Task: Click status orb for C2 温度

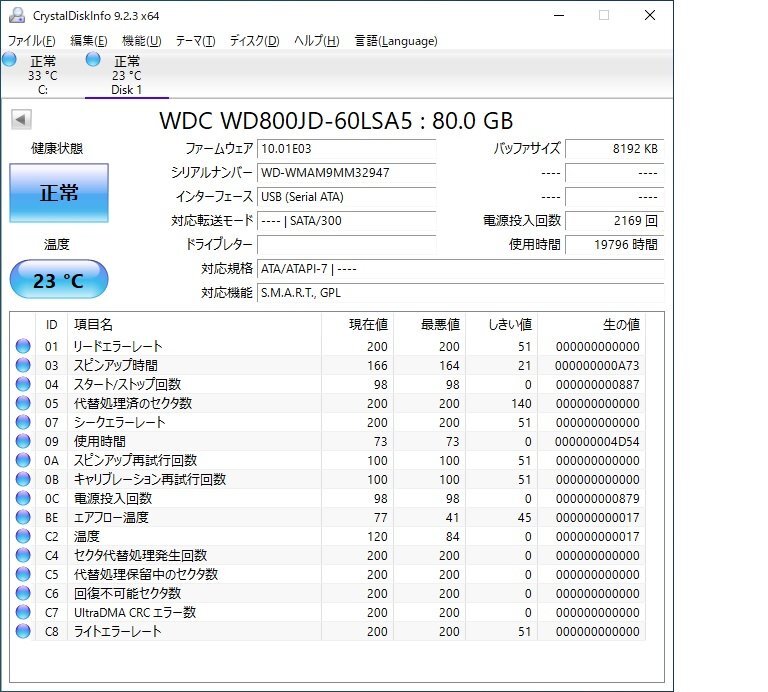Action: coord(23,536)
